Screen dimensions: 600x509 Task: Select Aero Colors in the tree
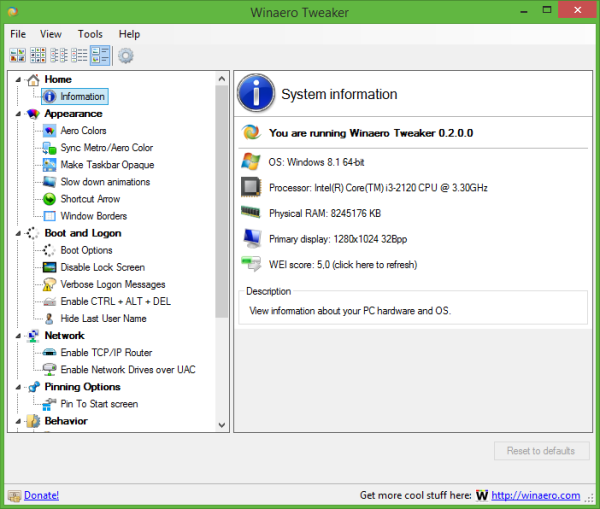click(x=83, y=131)
